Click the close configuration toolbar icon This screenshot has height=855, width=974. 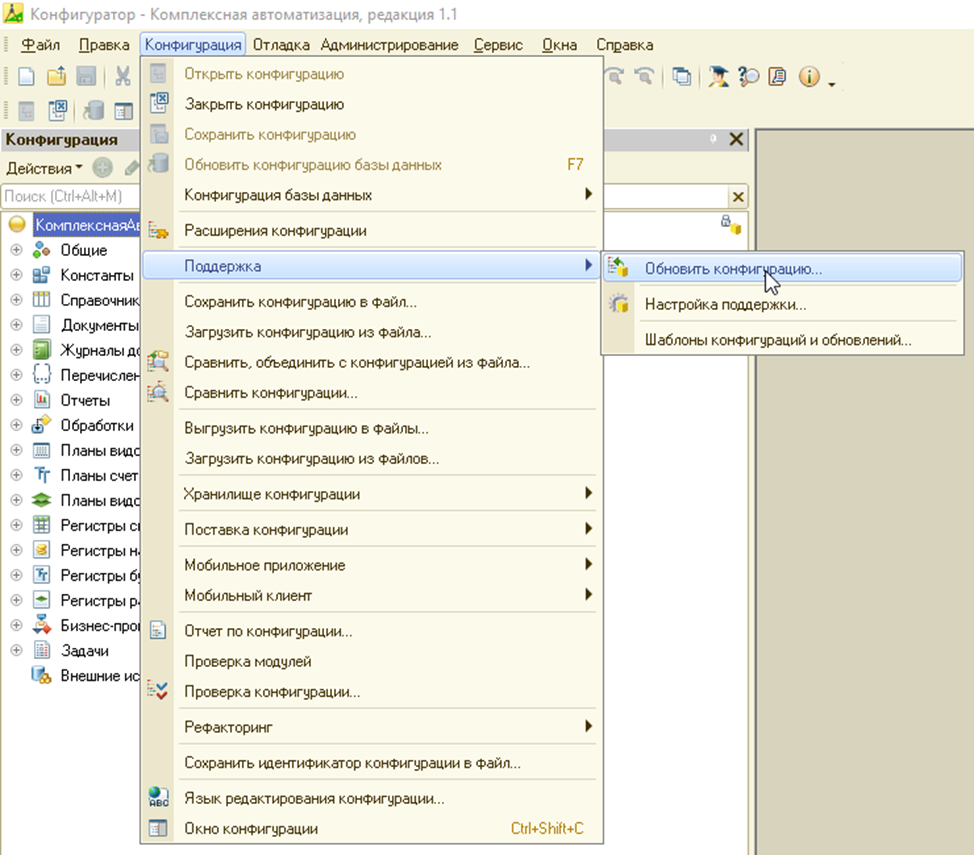pos(57,110)
